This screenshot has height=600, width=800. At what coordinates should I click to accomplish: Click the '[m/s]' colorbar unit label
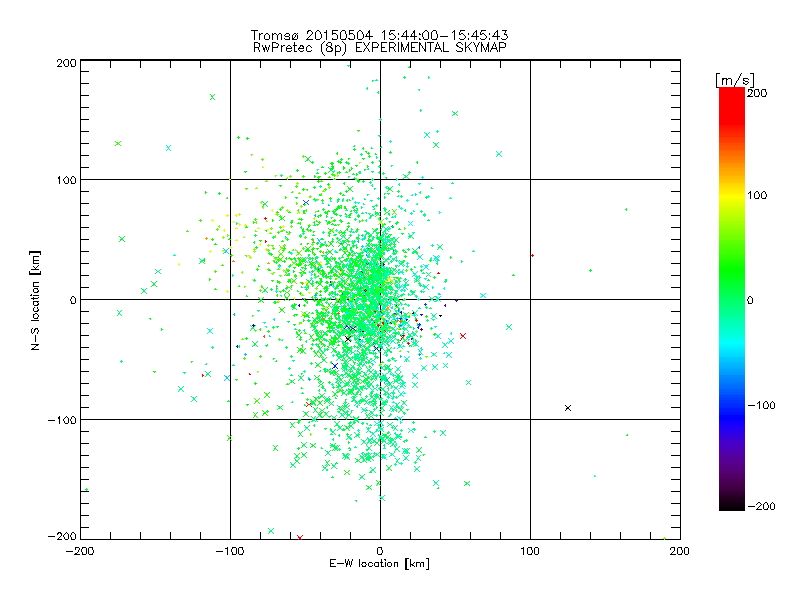[x=735, y=80]
